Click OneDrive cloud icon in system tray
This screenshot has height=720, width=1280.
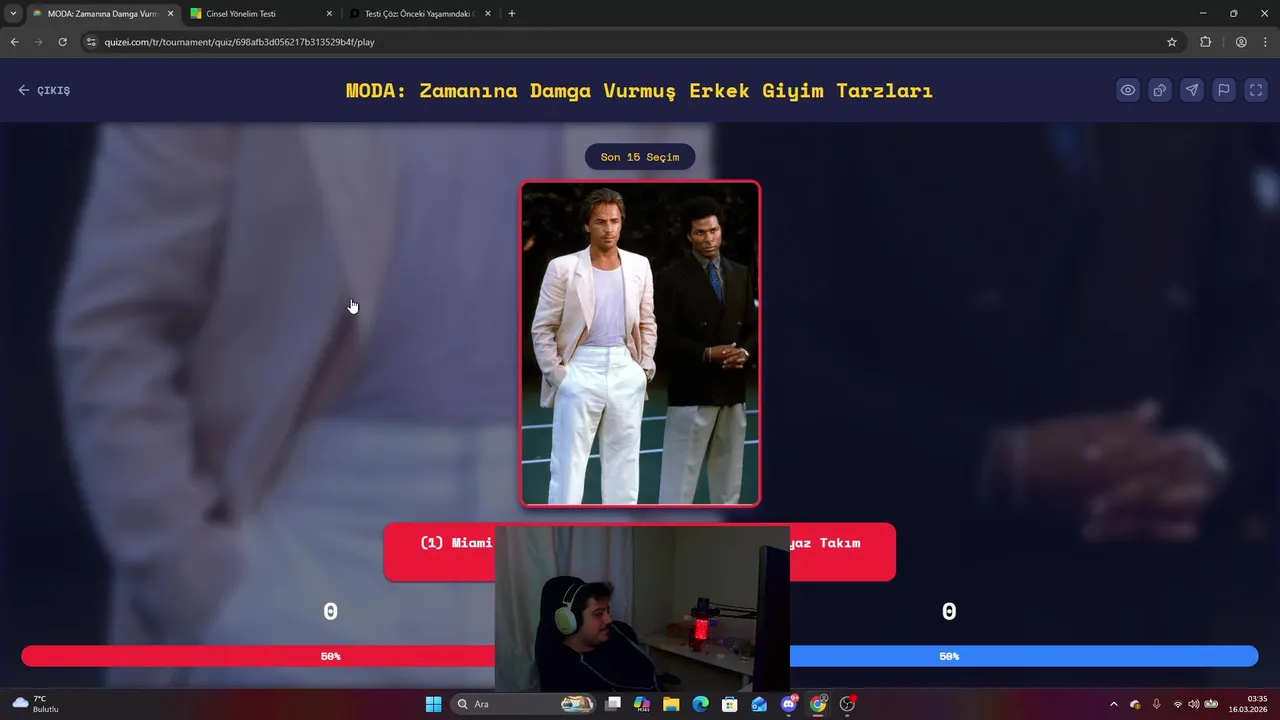[x=1135, y=704]
